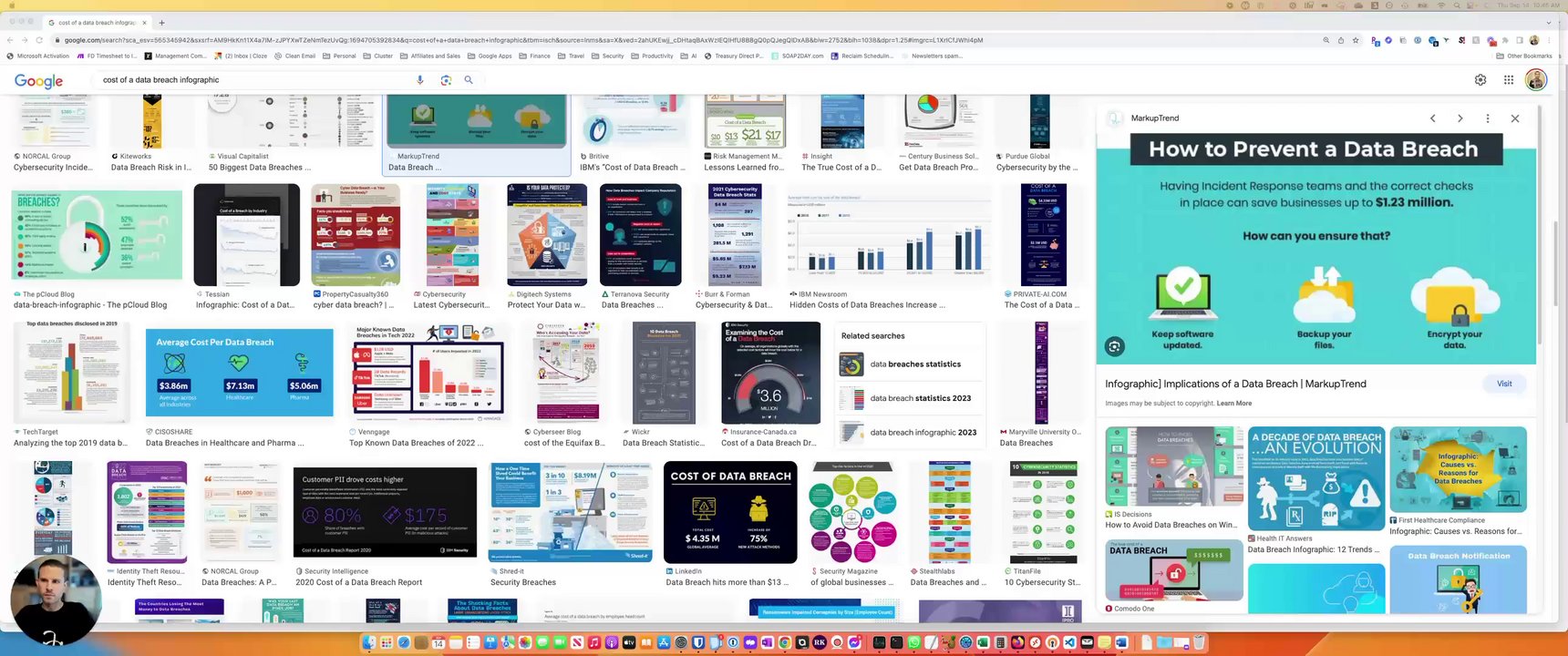
Task: Show previous image in preview panel
Action: point(1433,118)
